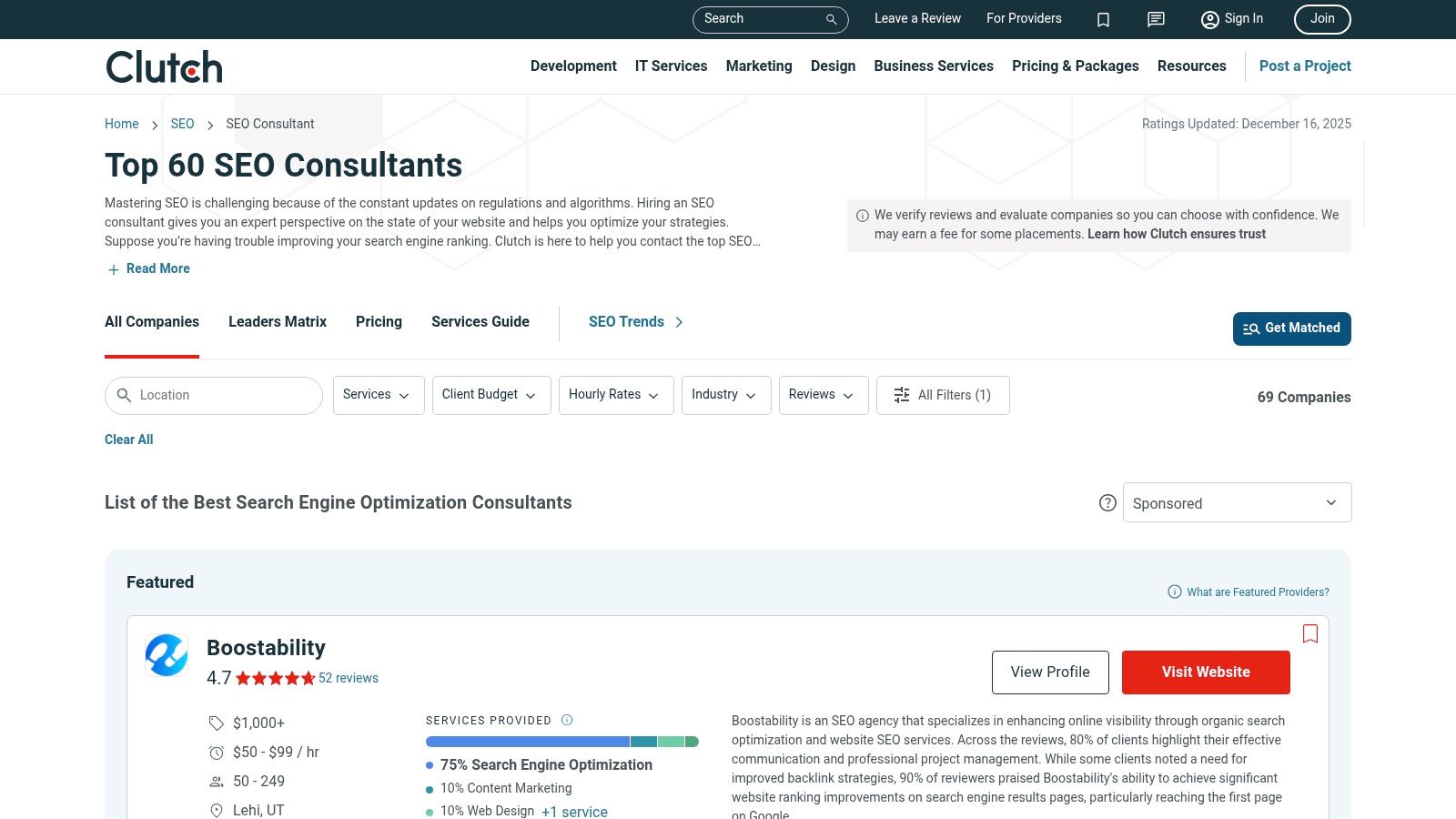This screenshot has width=1456, height=819.
Task: Click the light green Web Design bar segment
Action: click(671, 742)
